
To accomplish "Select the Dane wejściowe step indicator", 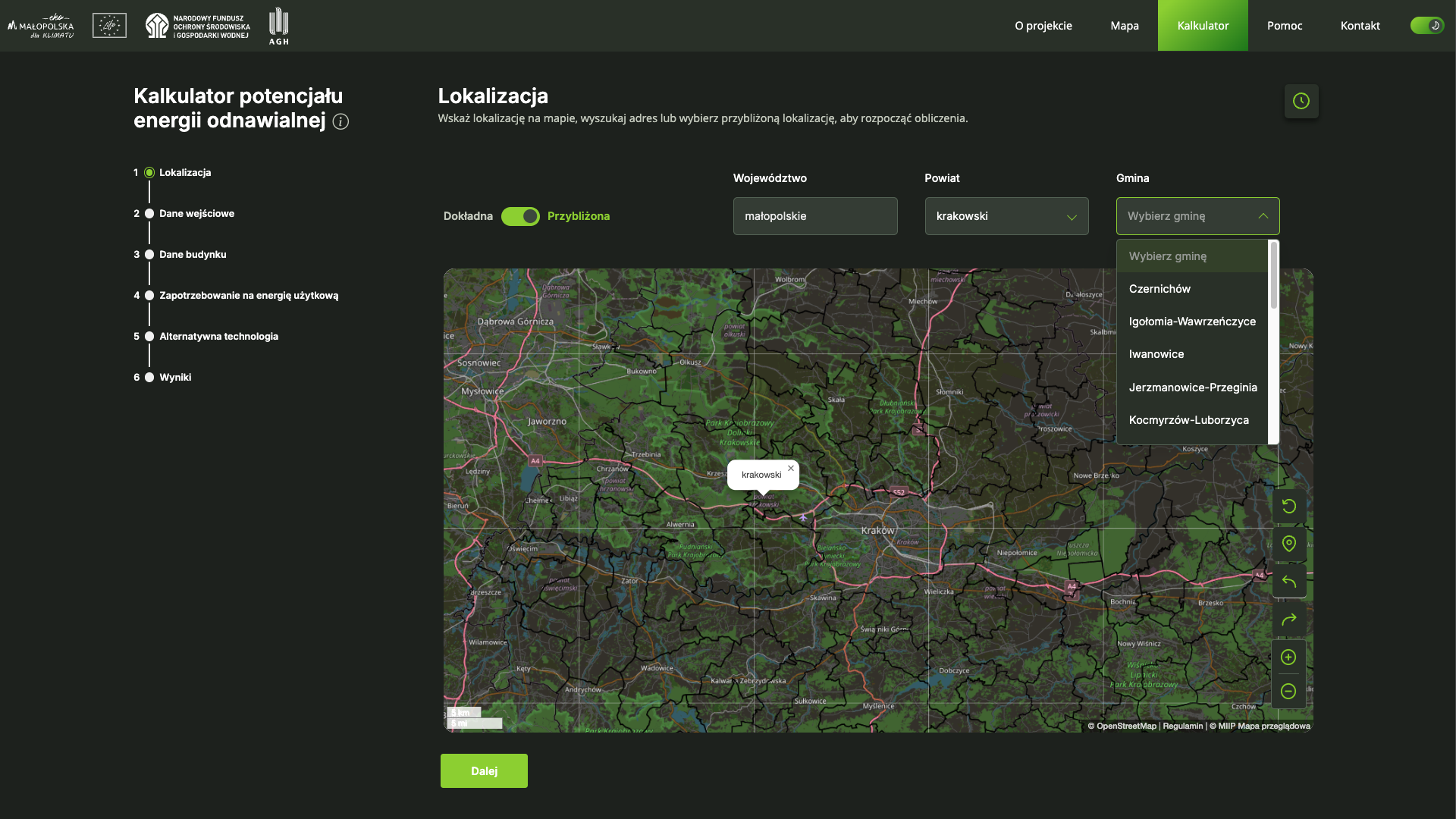I will 149,214.
